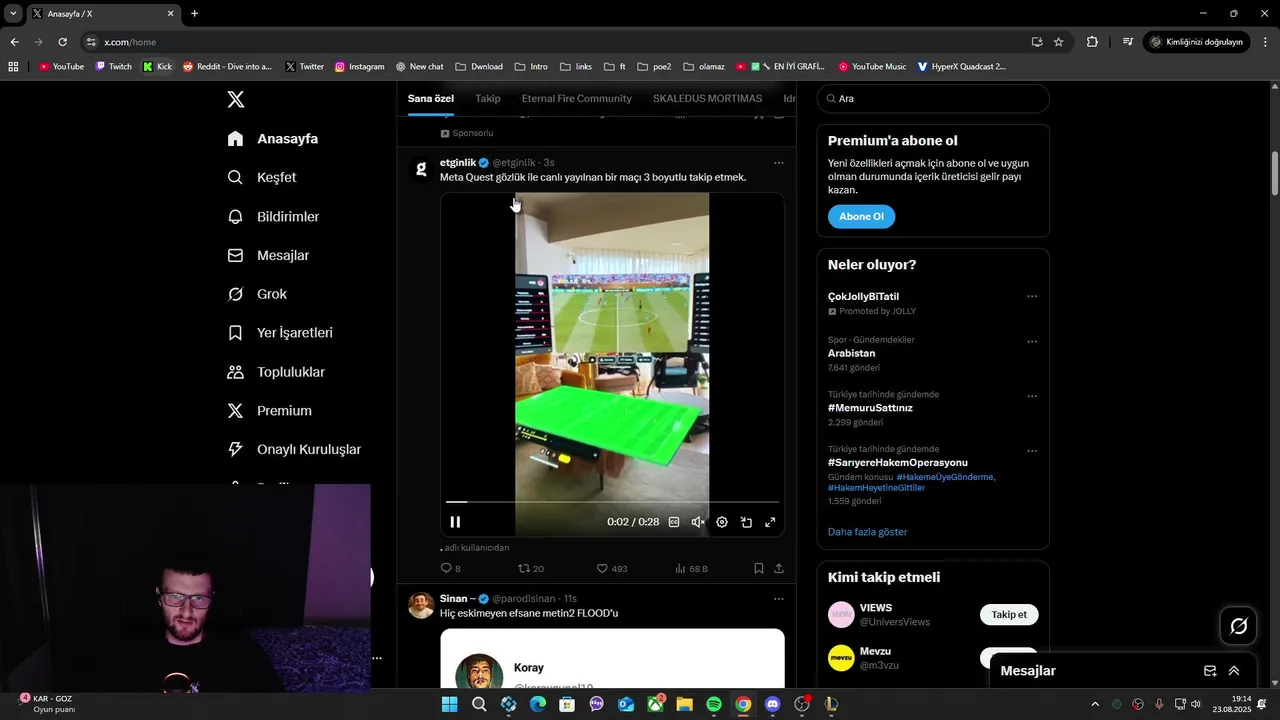This screenshot has width=1280, height=720.
Task: Open Keşfet explore page
Action: tap(262, 177)
